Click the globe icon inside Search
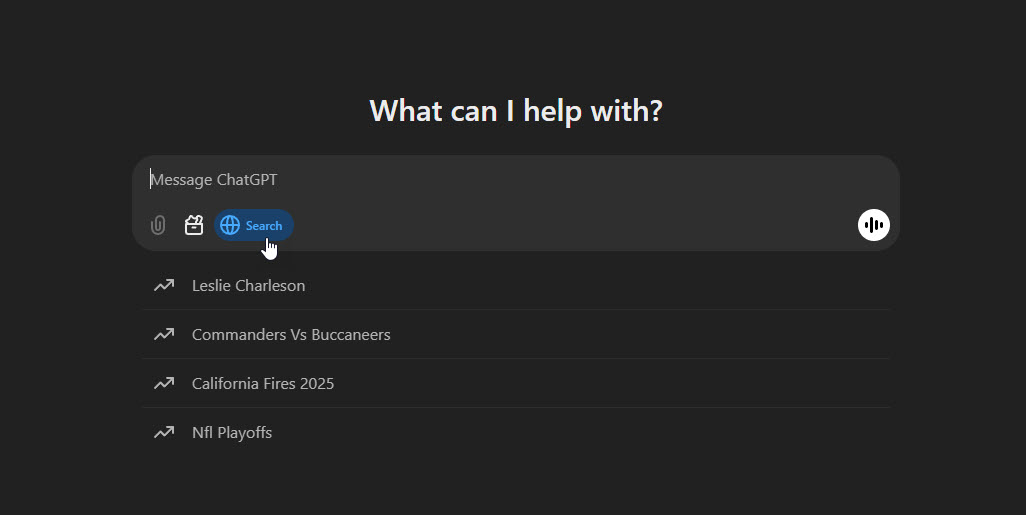The height and width of the screenshot is (515, 1026). click(x=230, y=225)
